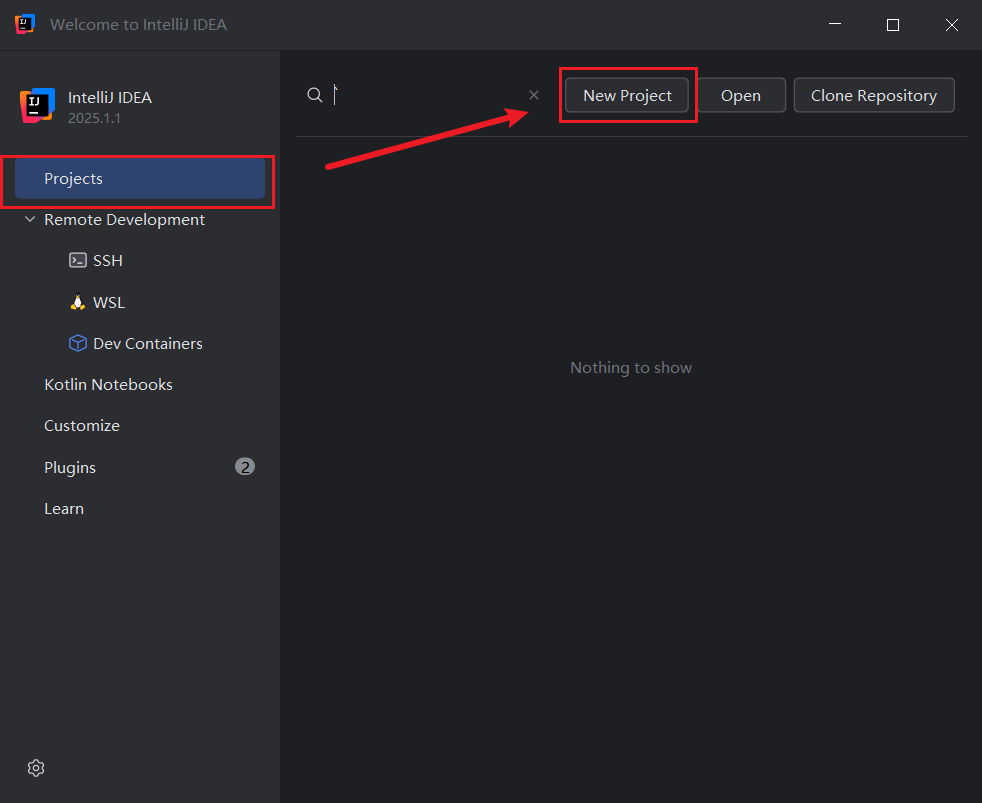
Task: Minimize the Welcome to IntelliJ IDEA window
Action: 835,24
